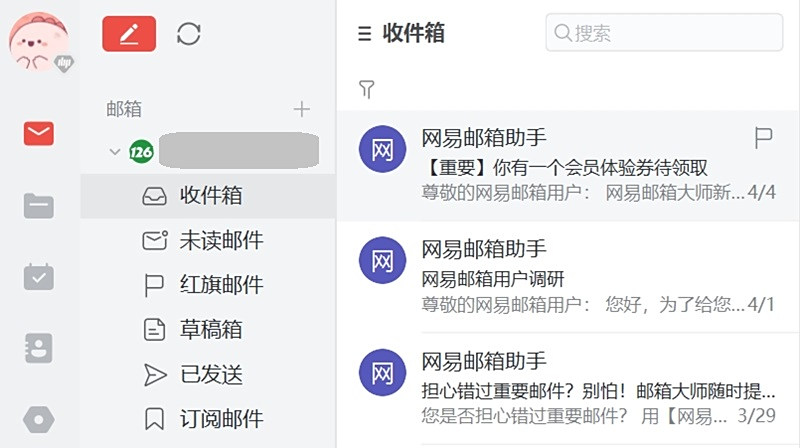This screenshot has width=800, height=448.
Task: Click the VIP diamond badge on avatar
Action: tap(64, 63)
